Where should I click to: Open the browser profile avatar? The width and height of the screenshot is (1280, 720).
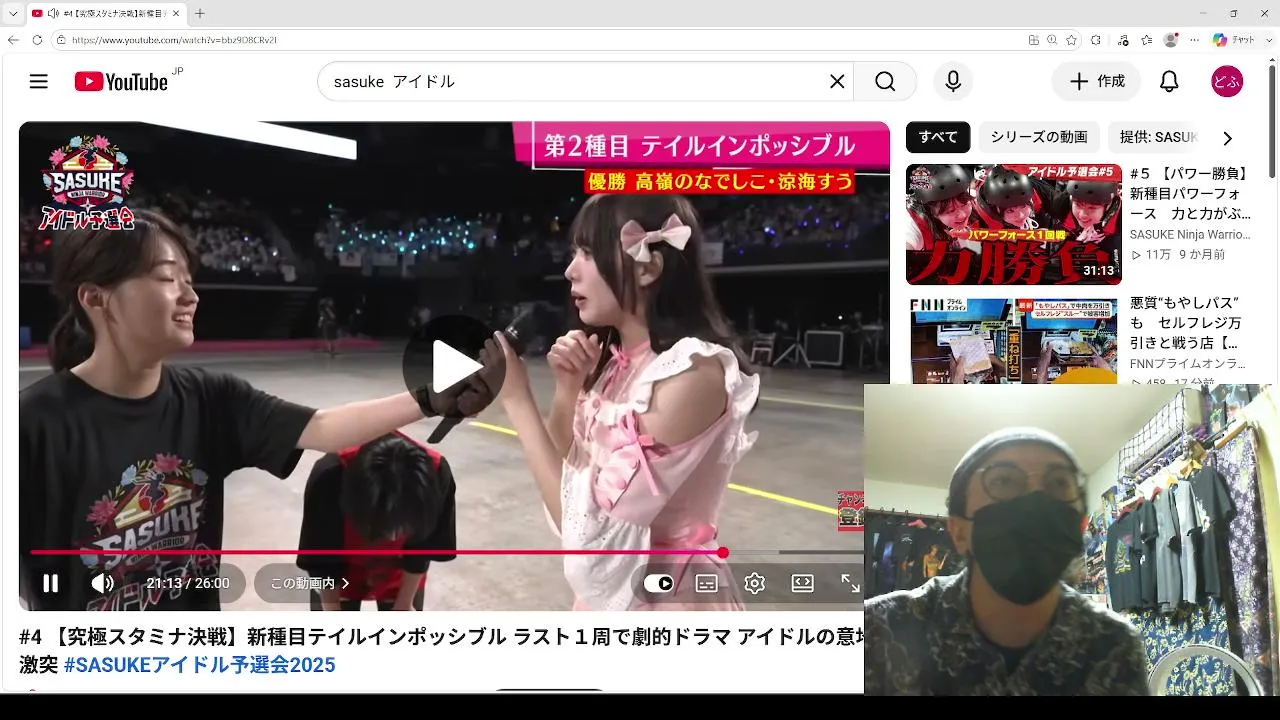[1171, 40]
